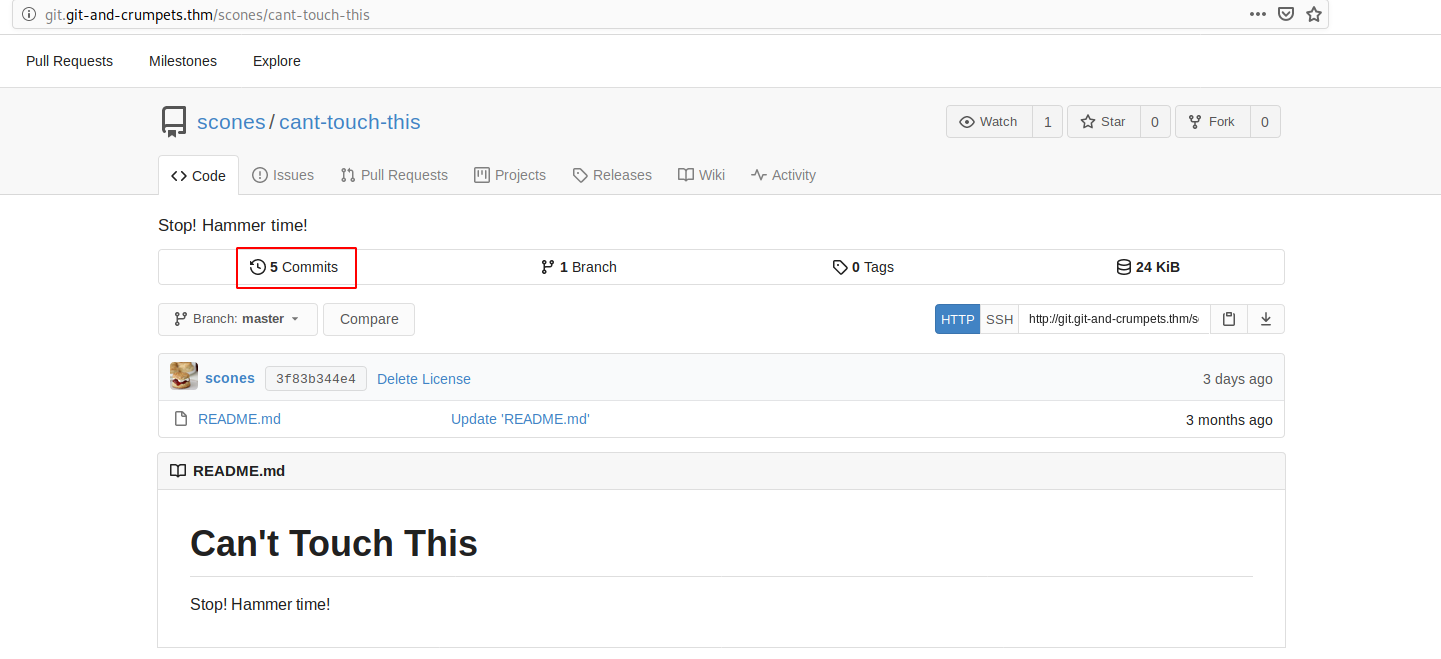Viewport: 1441px width, 659px height.
Task: Select HTTP clone protocol
Action: tap(957, 319)
